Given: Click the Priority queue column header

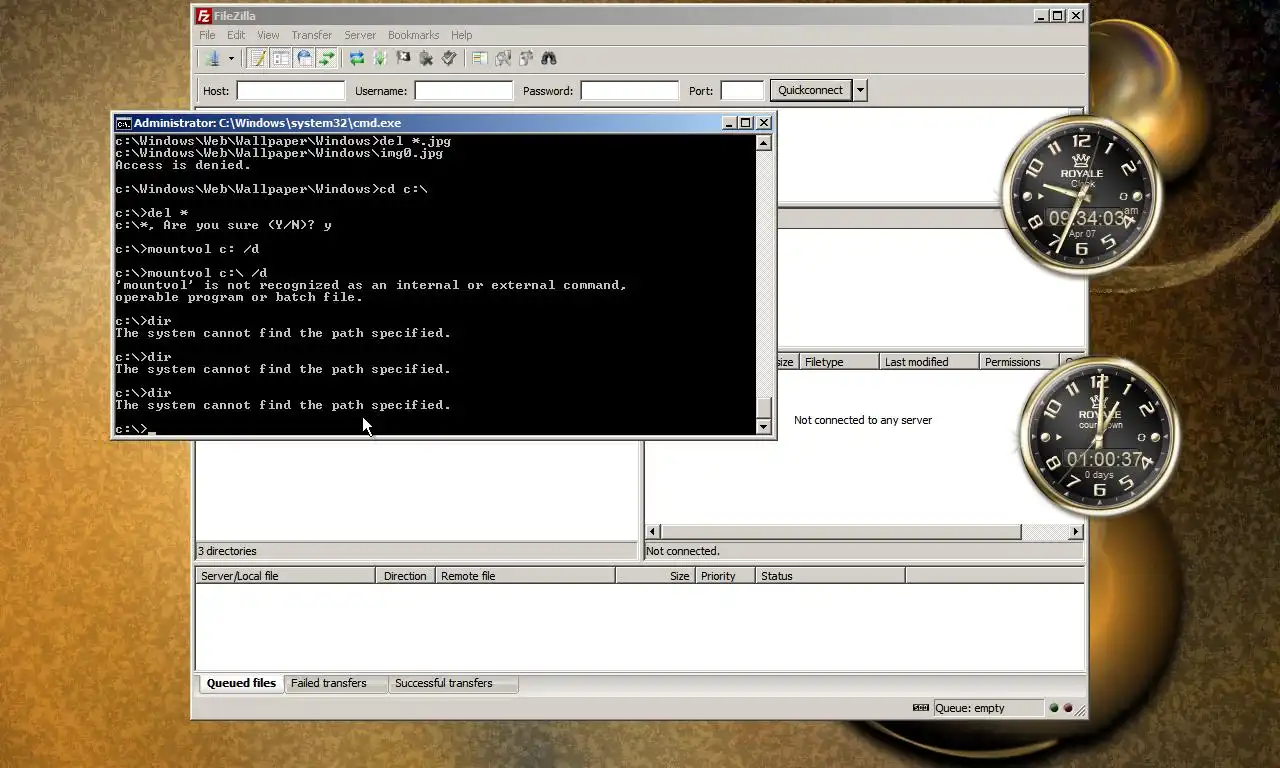Looking at the screenshot, I should coord(725,576).
